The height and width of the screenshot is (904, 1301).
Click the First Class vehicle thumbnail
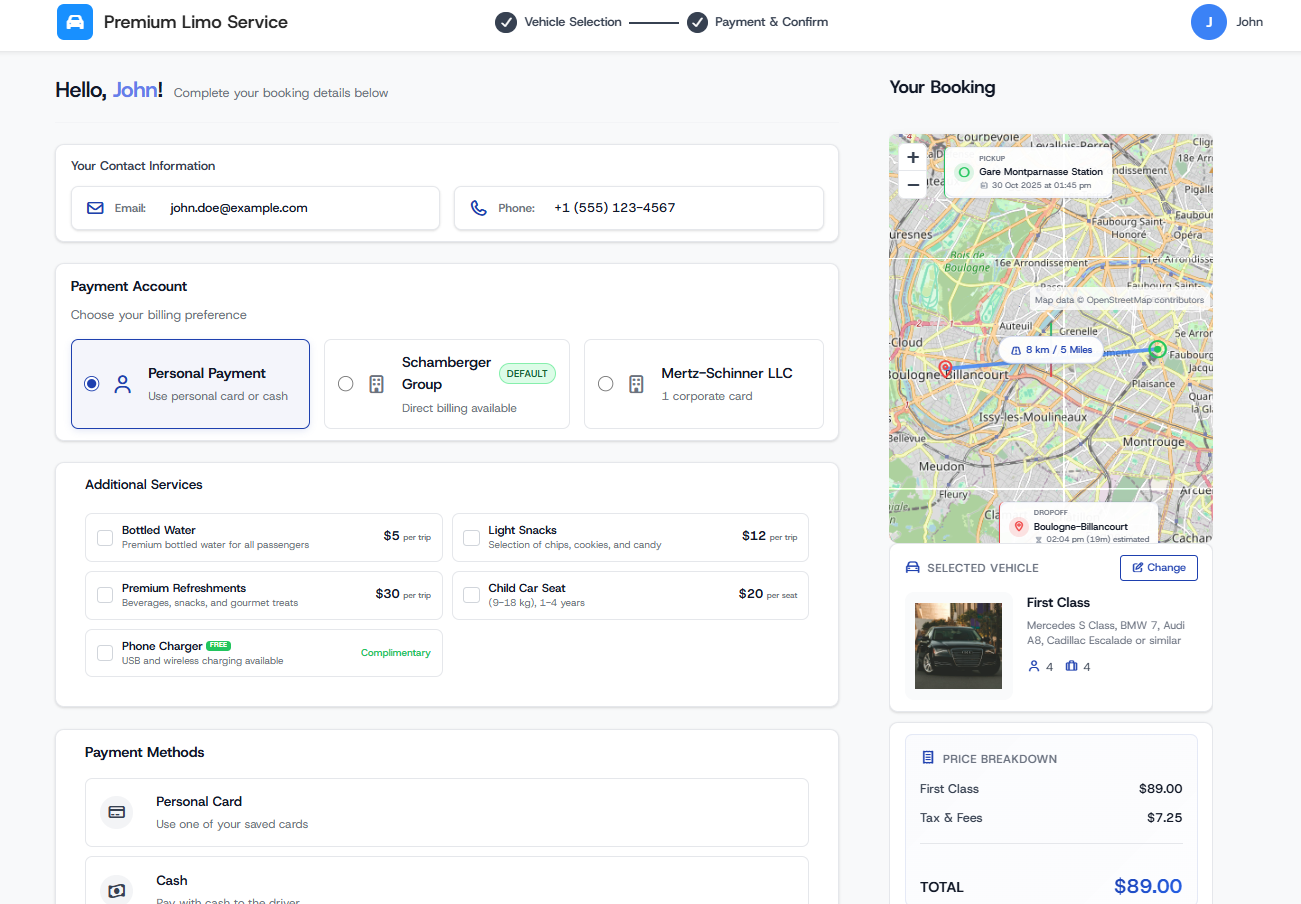pyautogui.click(x=958, y=645)
